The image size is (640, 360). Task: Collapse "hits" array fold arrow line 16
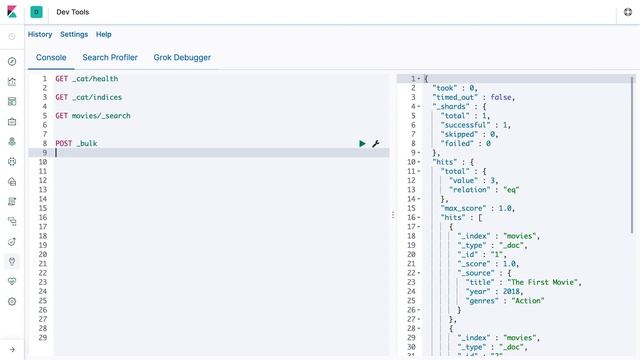(419, 218)
